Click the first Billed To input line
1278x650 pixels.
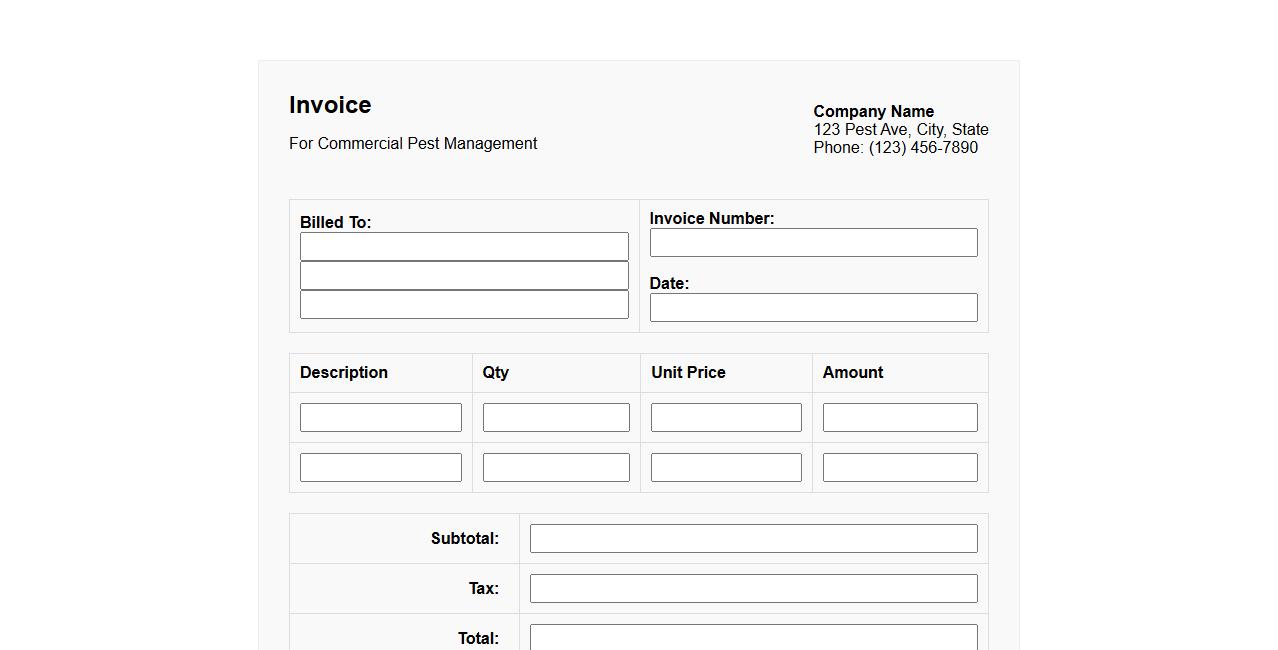(464, 246)
